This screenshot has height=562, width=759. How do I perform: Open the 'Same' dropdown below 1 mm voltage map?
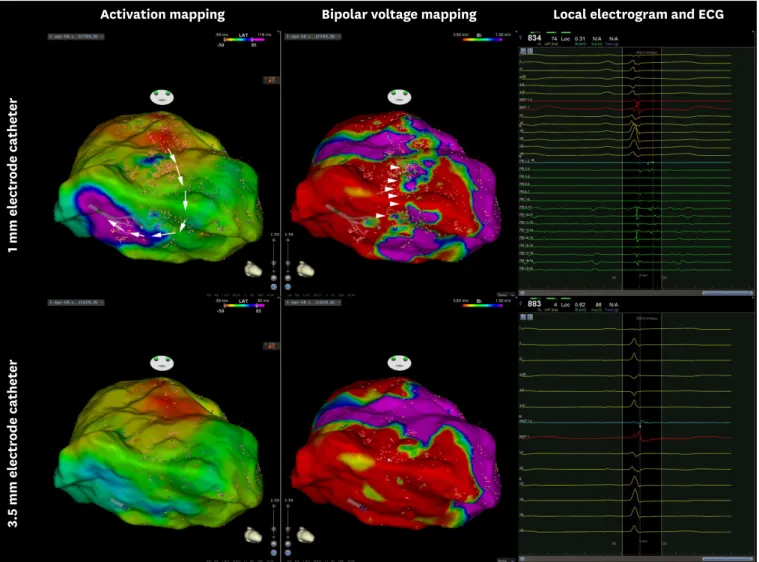(x=505, y=295)
